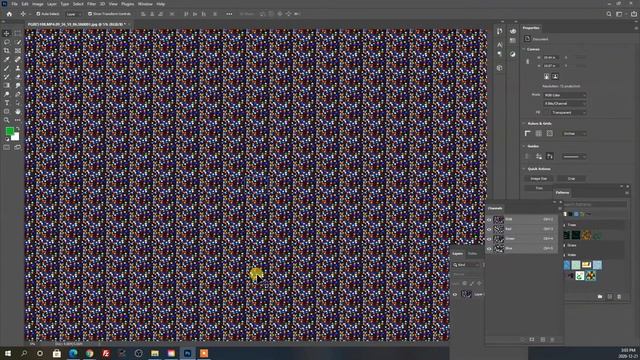640x360 pixels.
Task: Open ruler units dropdown in Rulers & Grids
Action: 574,133
